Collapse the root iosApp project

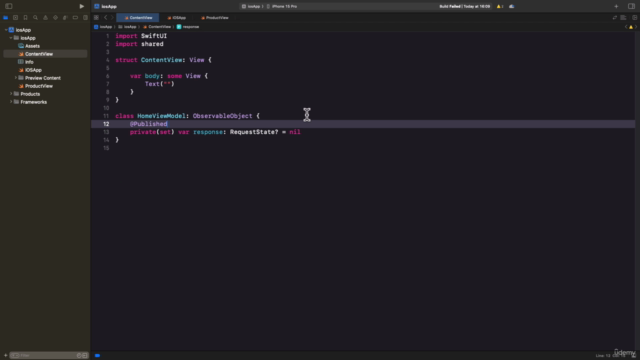coord(6,30)
